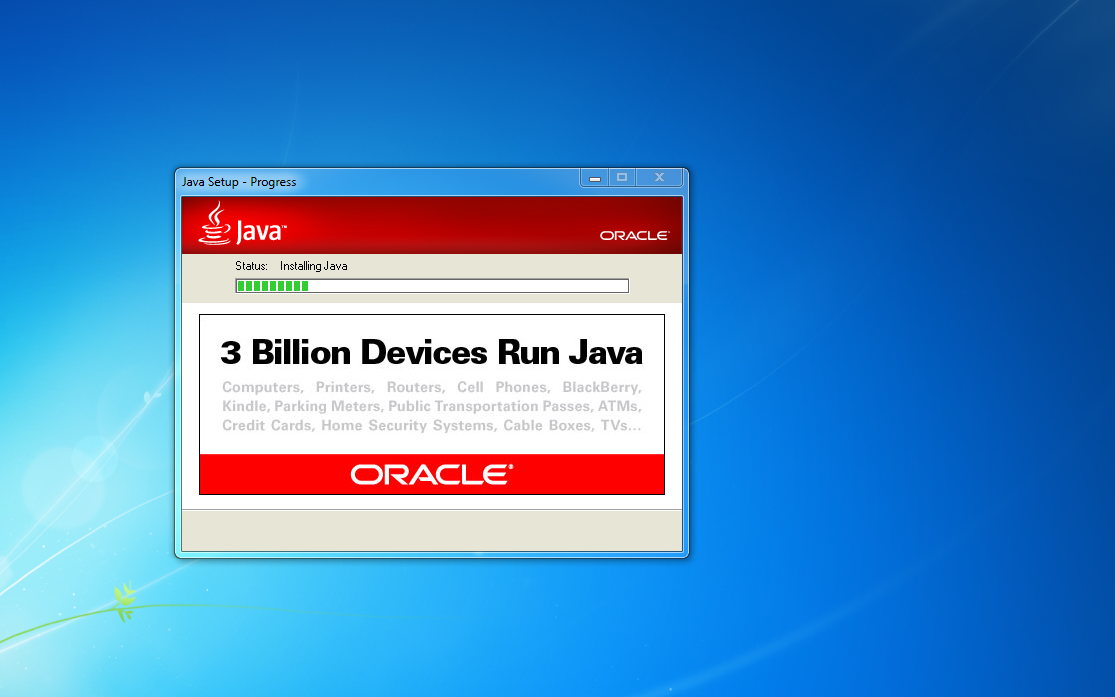Click the disabled maximize button of Java Setup
The image size is (1115, 697).
[622, 178]
